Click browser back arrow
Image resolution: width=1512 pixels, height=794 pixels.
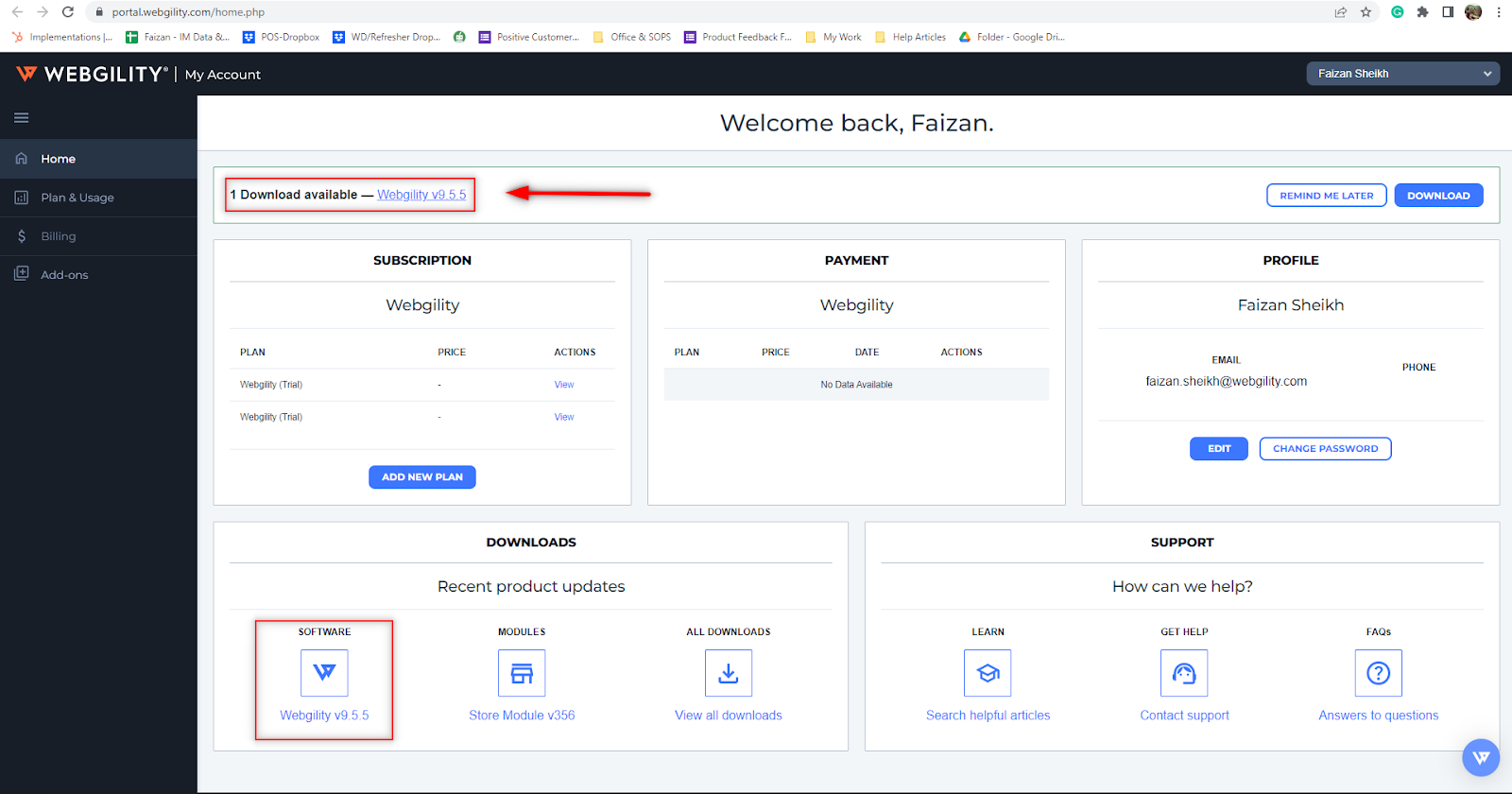click(17, 12)
